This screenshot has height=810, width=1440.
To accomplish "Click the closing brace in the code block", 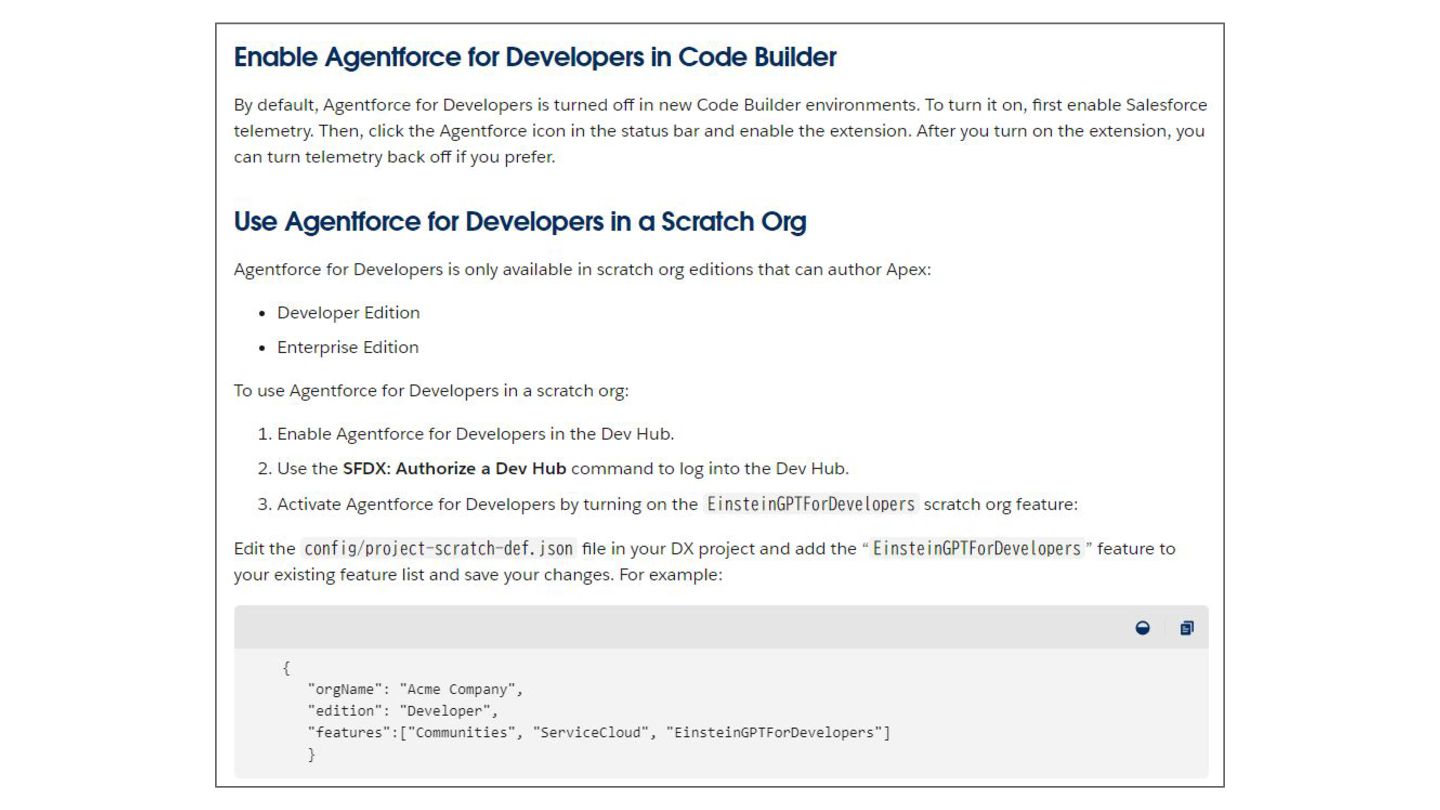I will (311, 755).
